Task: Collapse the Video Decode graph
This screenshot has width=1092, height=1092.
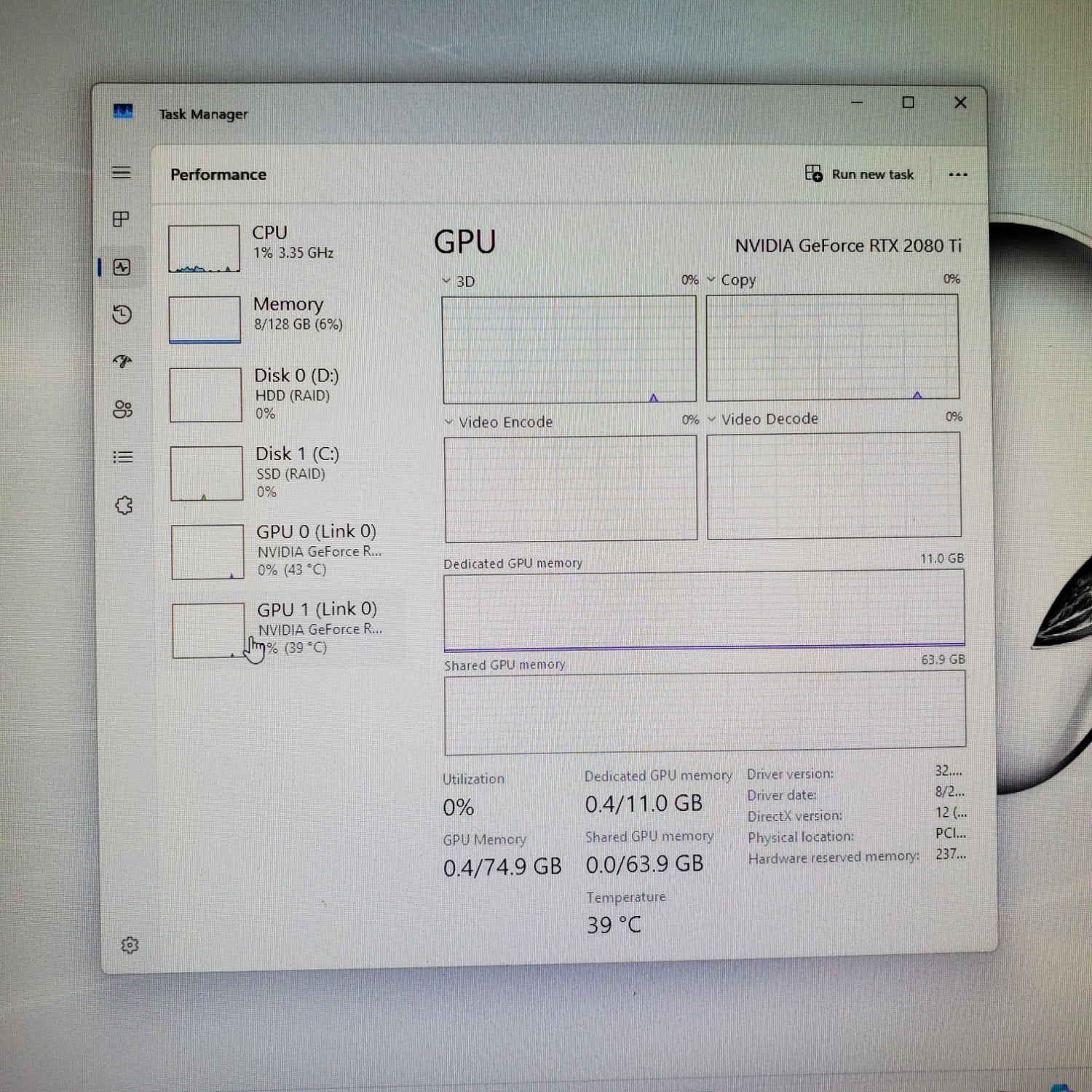Action: pyautogui.click(x=711, y=419)
